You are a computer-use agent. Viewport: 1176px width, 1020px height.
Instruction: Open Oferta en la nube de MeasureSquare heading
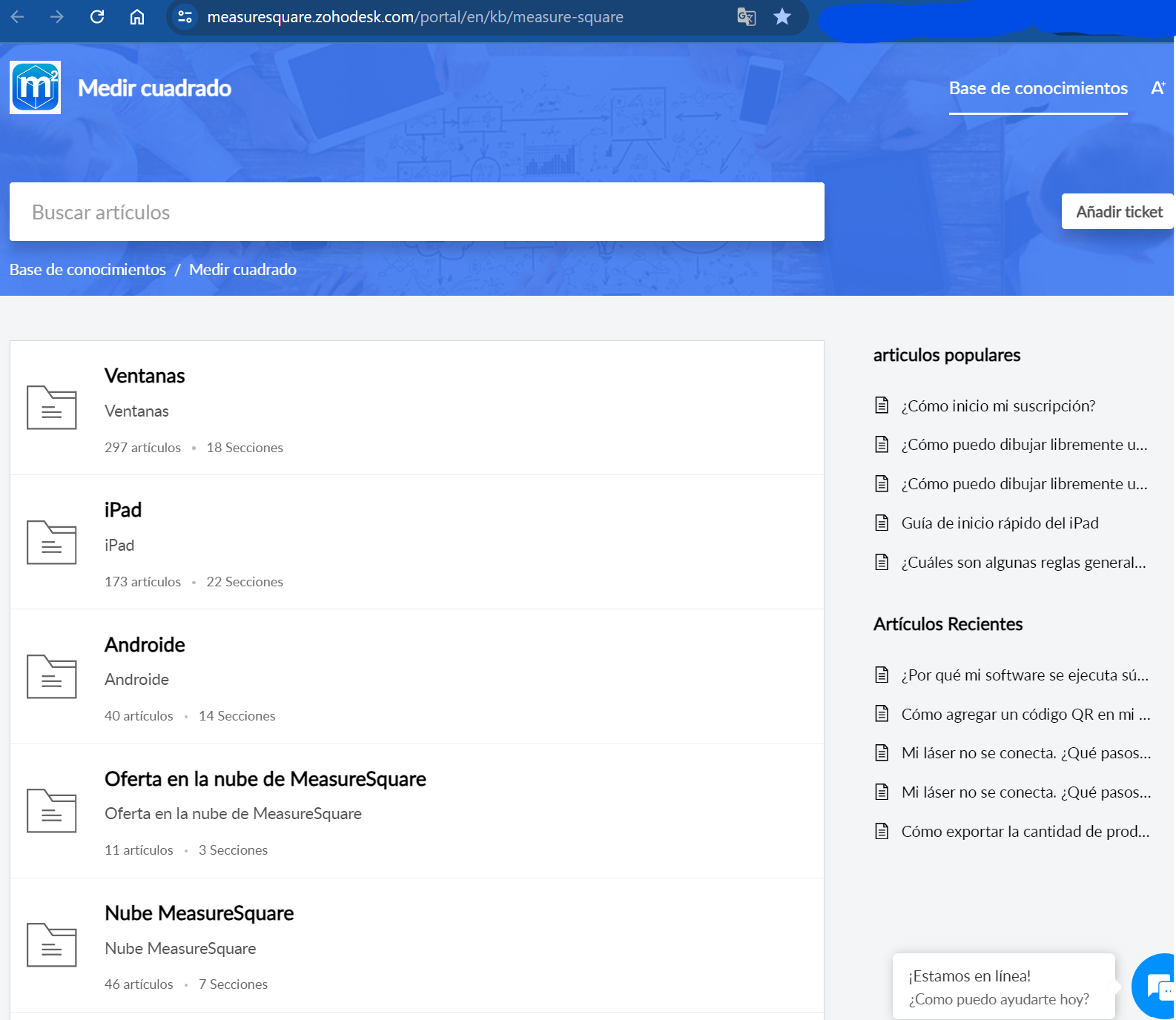265,779
